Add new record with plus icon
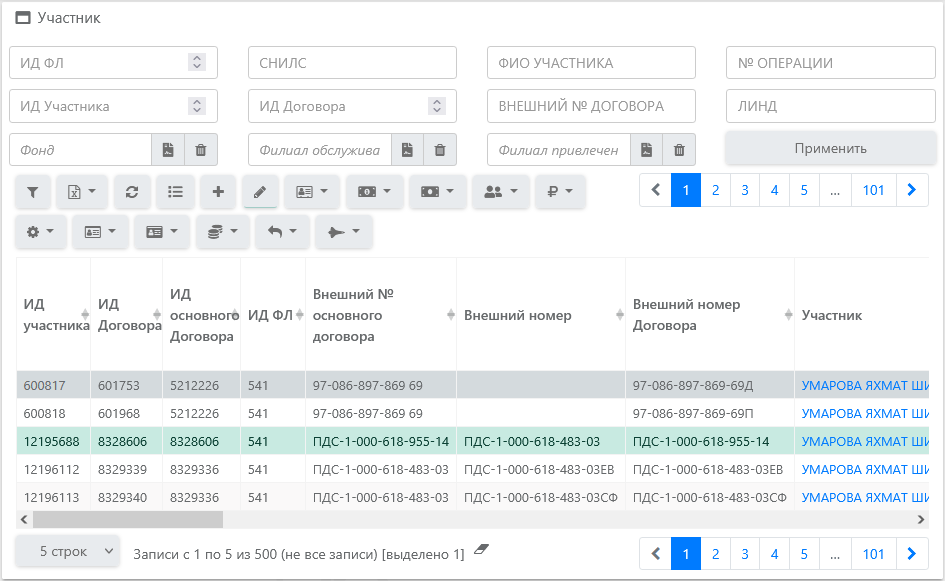945x581 pixels. click(217, 191)
